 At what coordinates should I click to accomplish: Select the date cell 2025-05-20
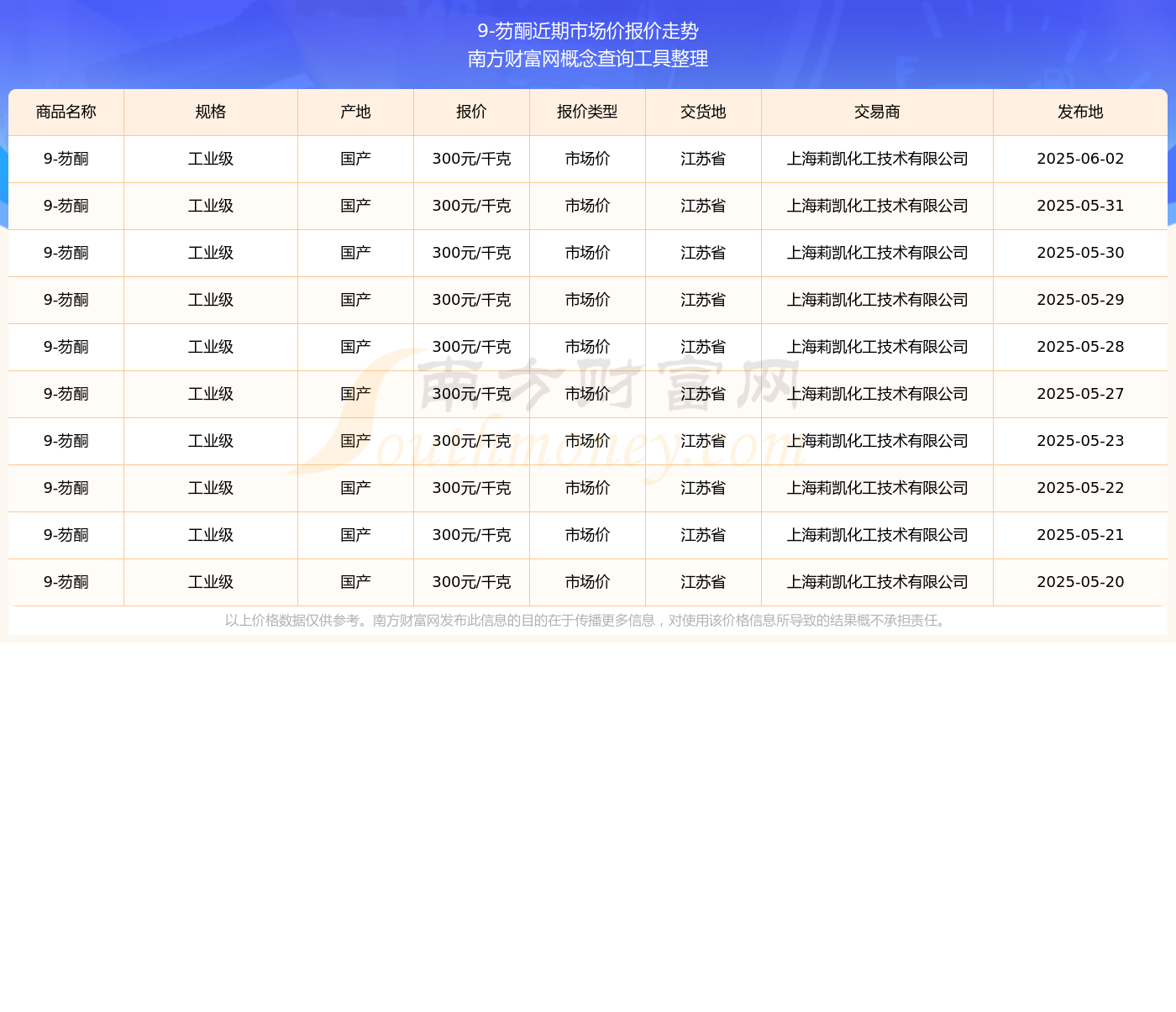coord(1080,582)
